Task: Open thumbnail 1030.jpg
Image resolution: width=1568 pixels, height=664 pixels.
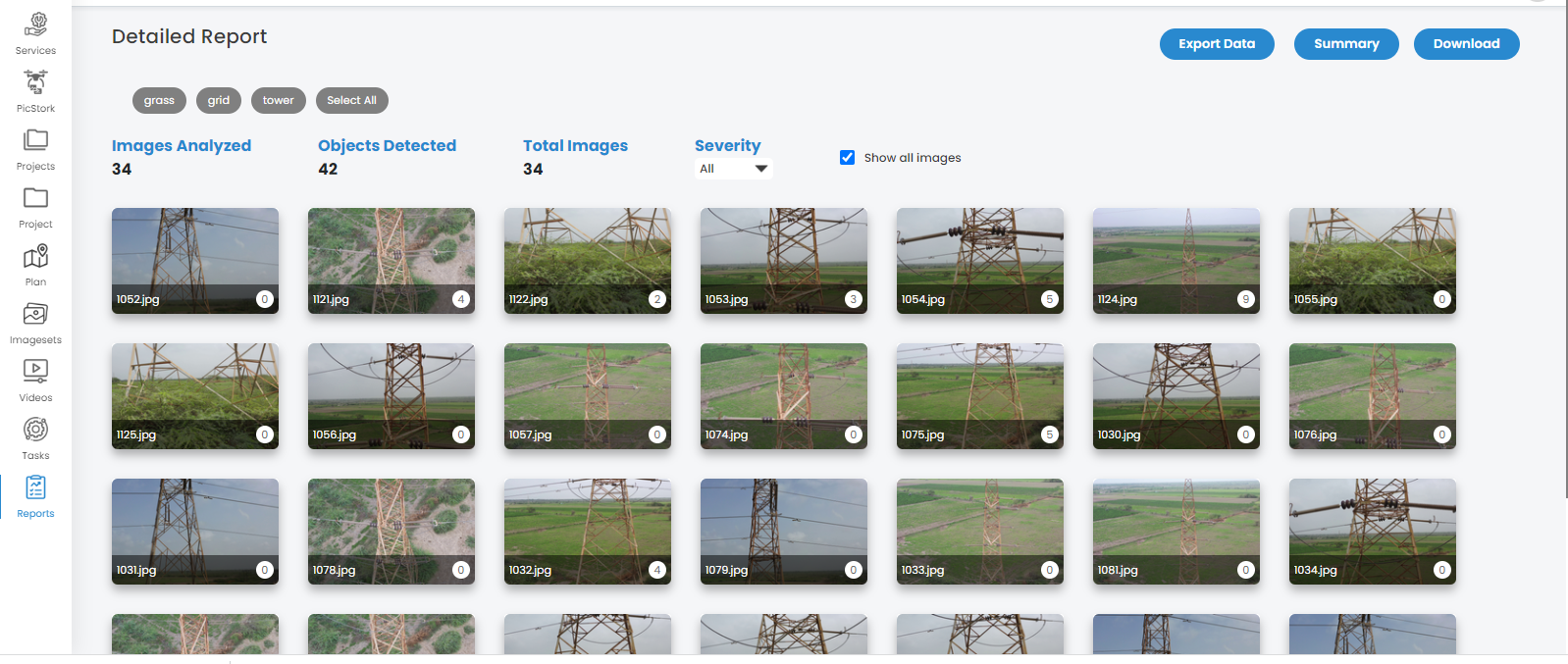Action: [x=1176, y=396]
